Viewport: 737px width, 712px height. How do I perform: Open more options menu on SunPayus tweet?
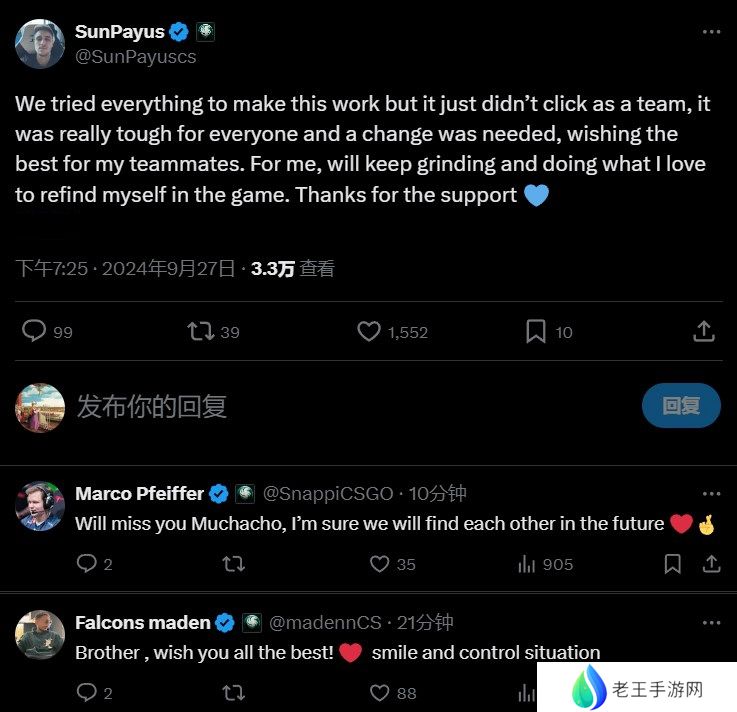point(711,32)
